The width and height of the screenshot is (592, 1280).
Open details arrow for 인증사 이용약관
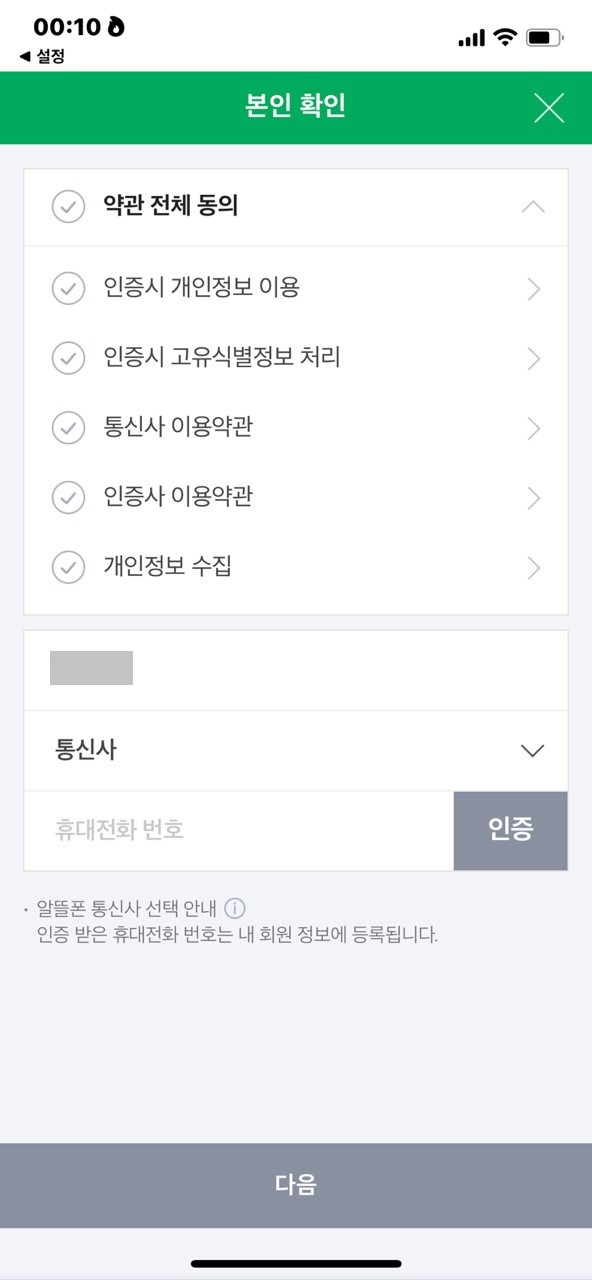[533, 498]
